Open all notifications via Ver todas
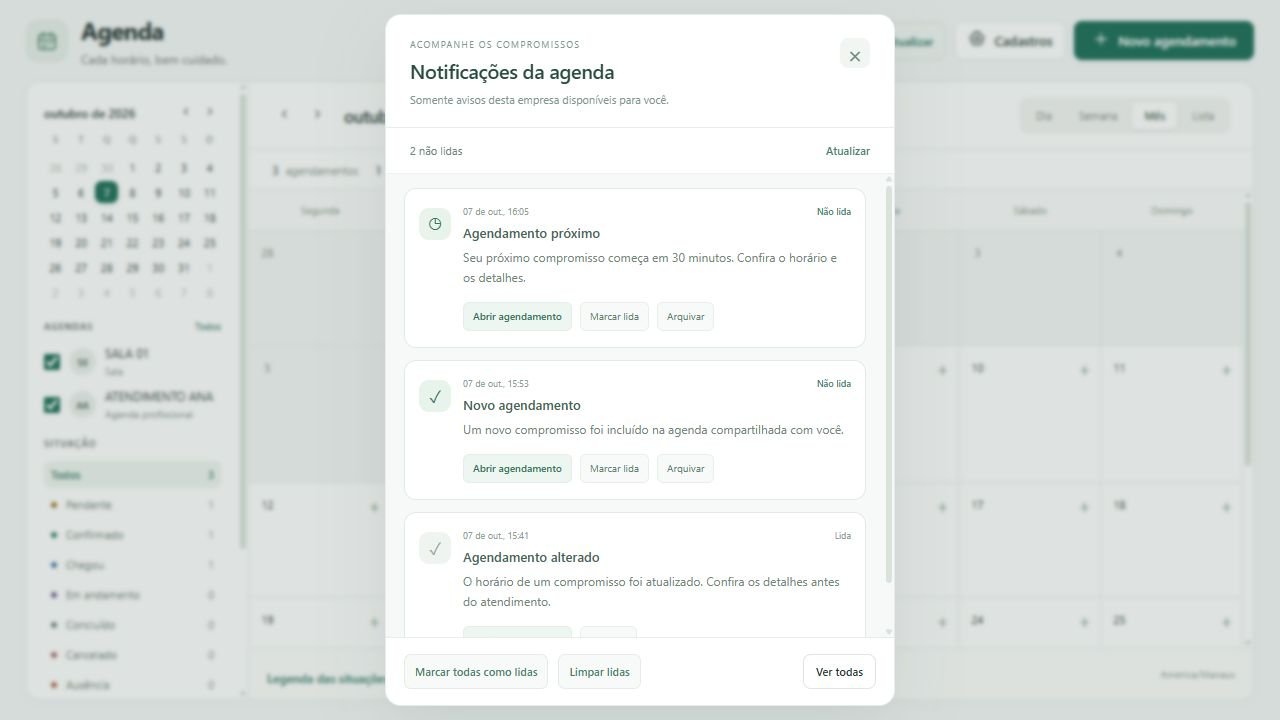1280x720 pixels. click(839, 672)
